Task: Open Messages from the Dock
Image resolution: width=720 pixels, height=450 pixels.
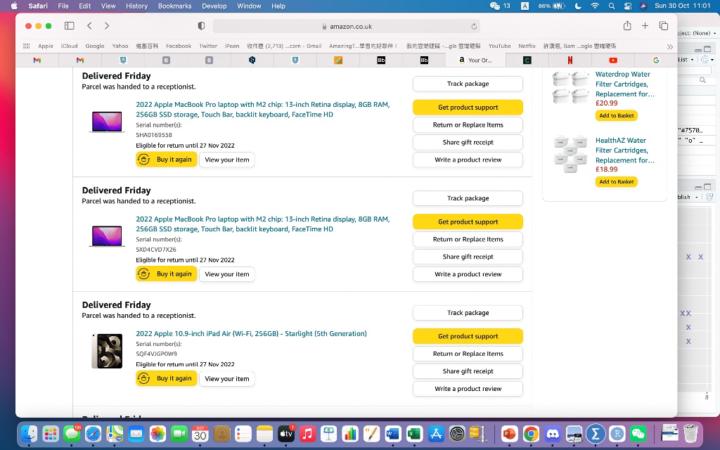Action: (72, 433)
